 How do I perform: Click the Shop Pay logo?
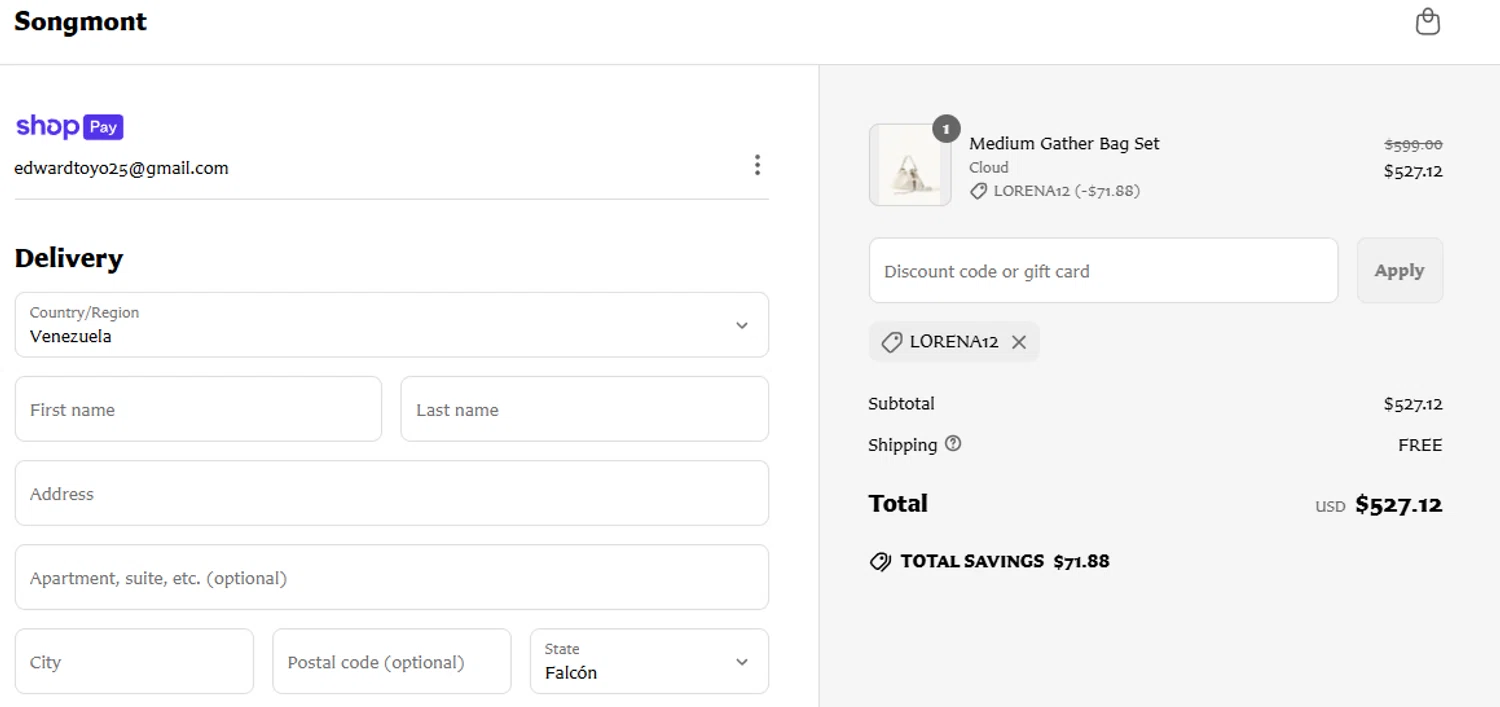pyautogui.click(x=69, y=127)
